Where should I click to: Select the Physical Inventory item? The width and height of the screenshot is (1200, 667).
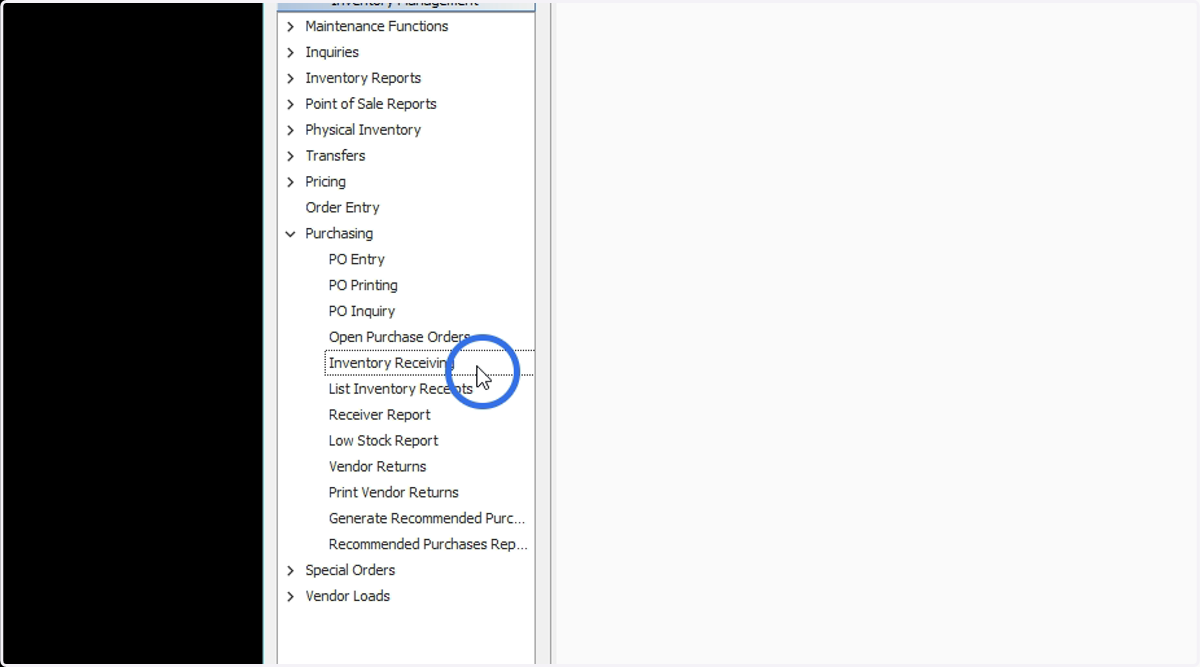pyautogui.click(x=363, y=130)
